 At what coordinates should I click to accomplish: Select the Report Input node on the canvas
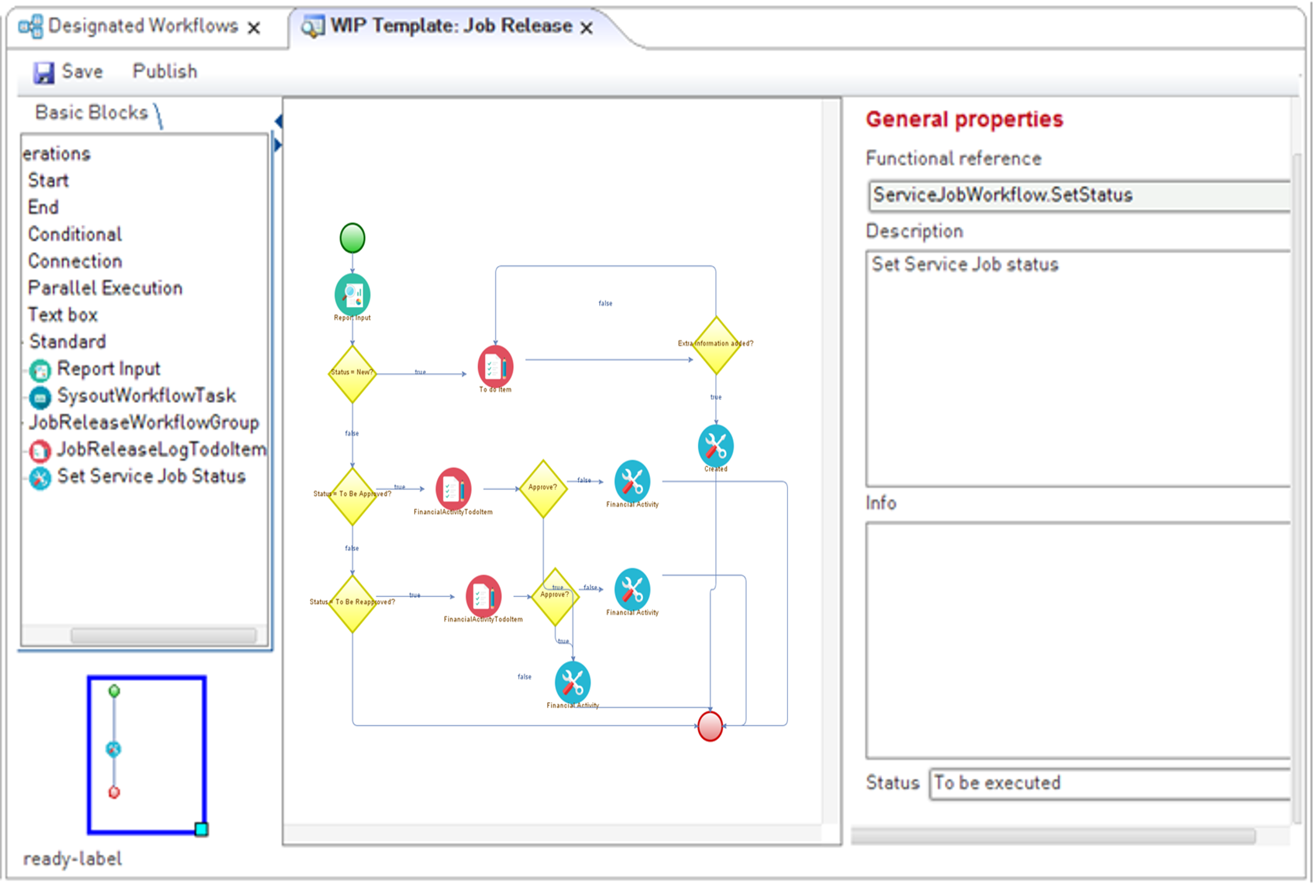click(x=352, y=295)
